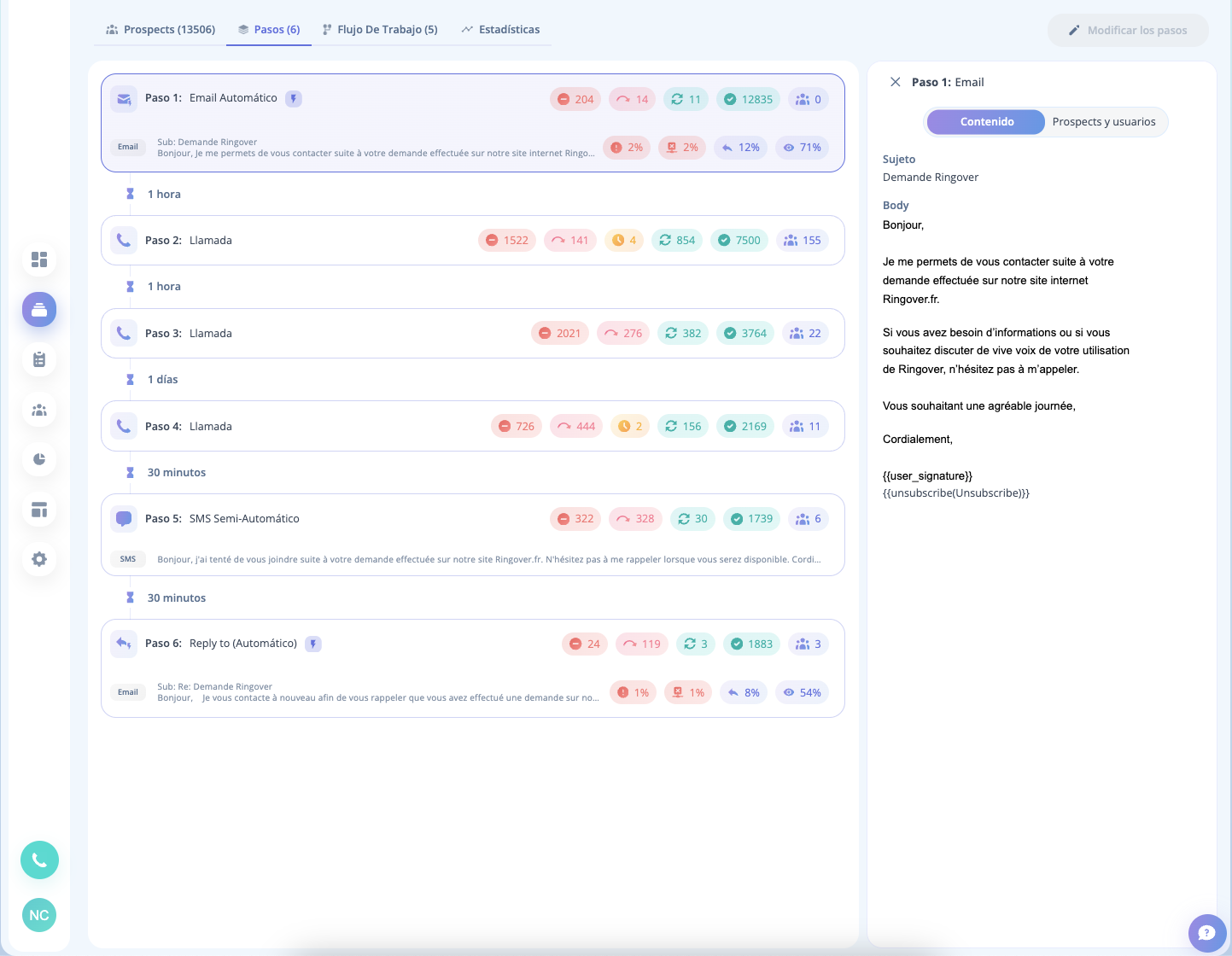
Task: Click the Paso 5 SMS bubble icon
Action: [124, 519]
